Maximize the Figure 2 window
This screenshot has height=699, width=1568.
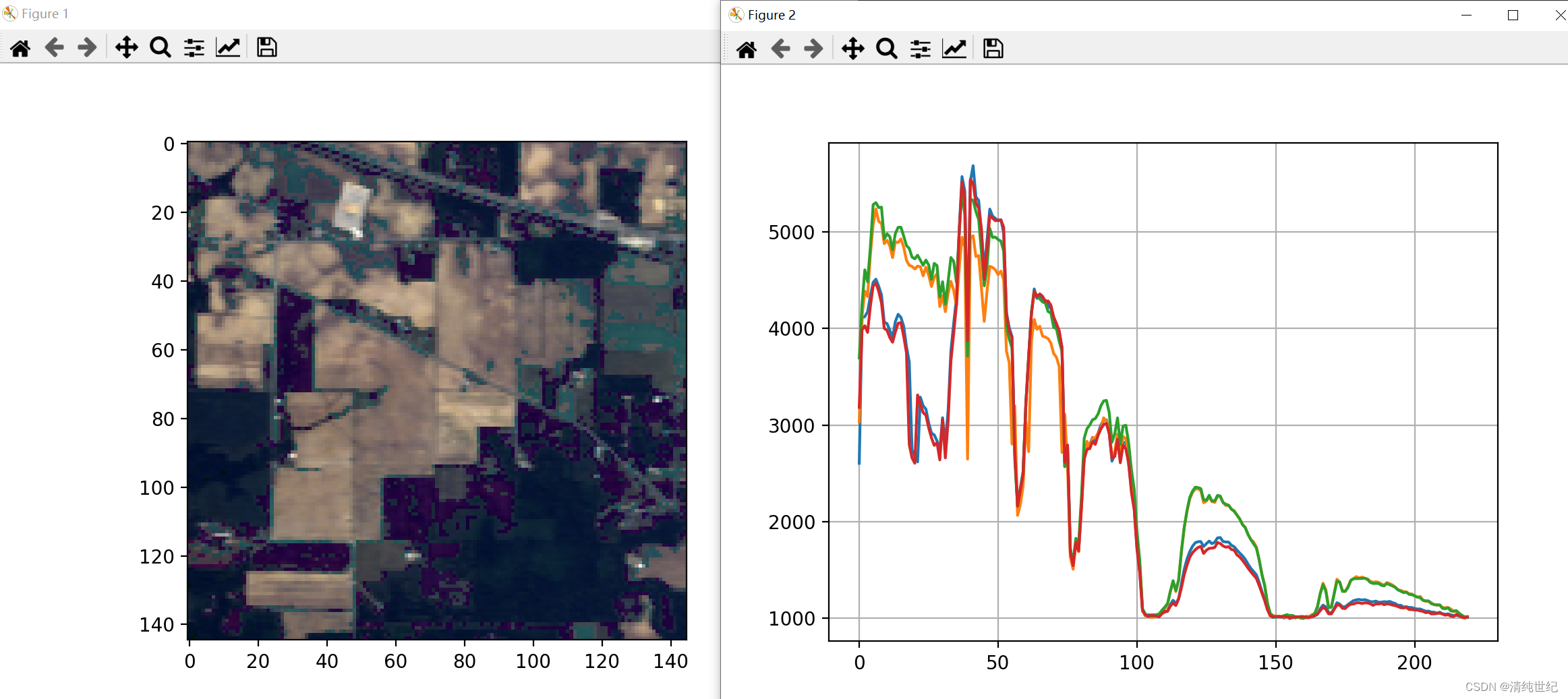click(1513, 15)
